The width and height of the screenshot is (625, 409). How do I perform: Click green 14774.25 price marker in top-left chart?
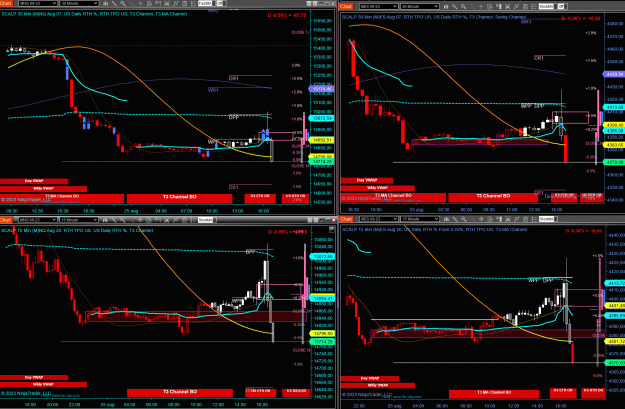click(322, 162)
